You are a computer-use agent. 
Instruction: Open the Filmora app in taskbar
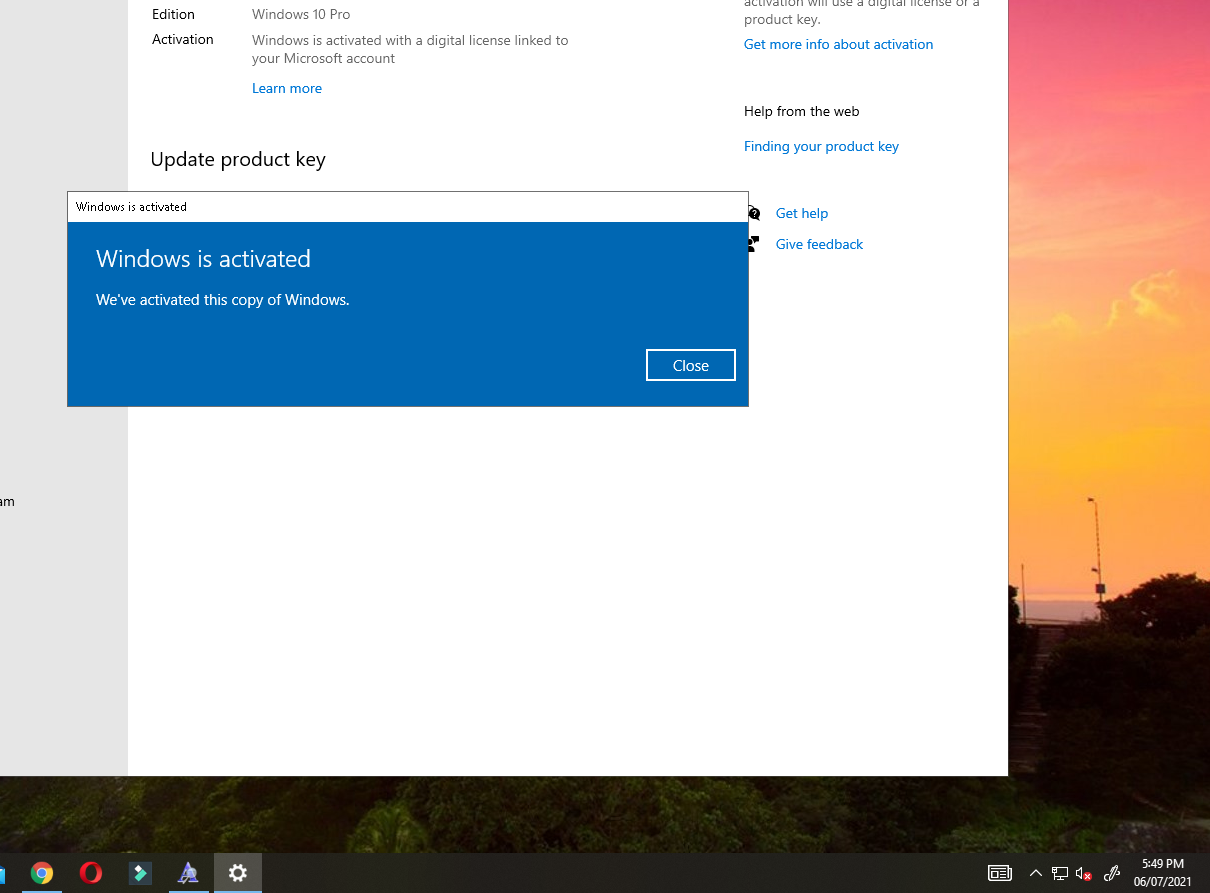[x=140, y=873]
